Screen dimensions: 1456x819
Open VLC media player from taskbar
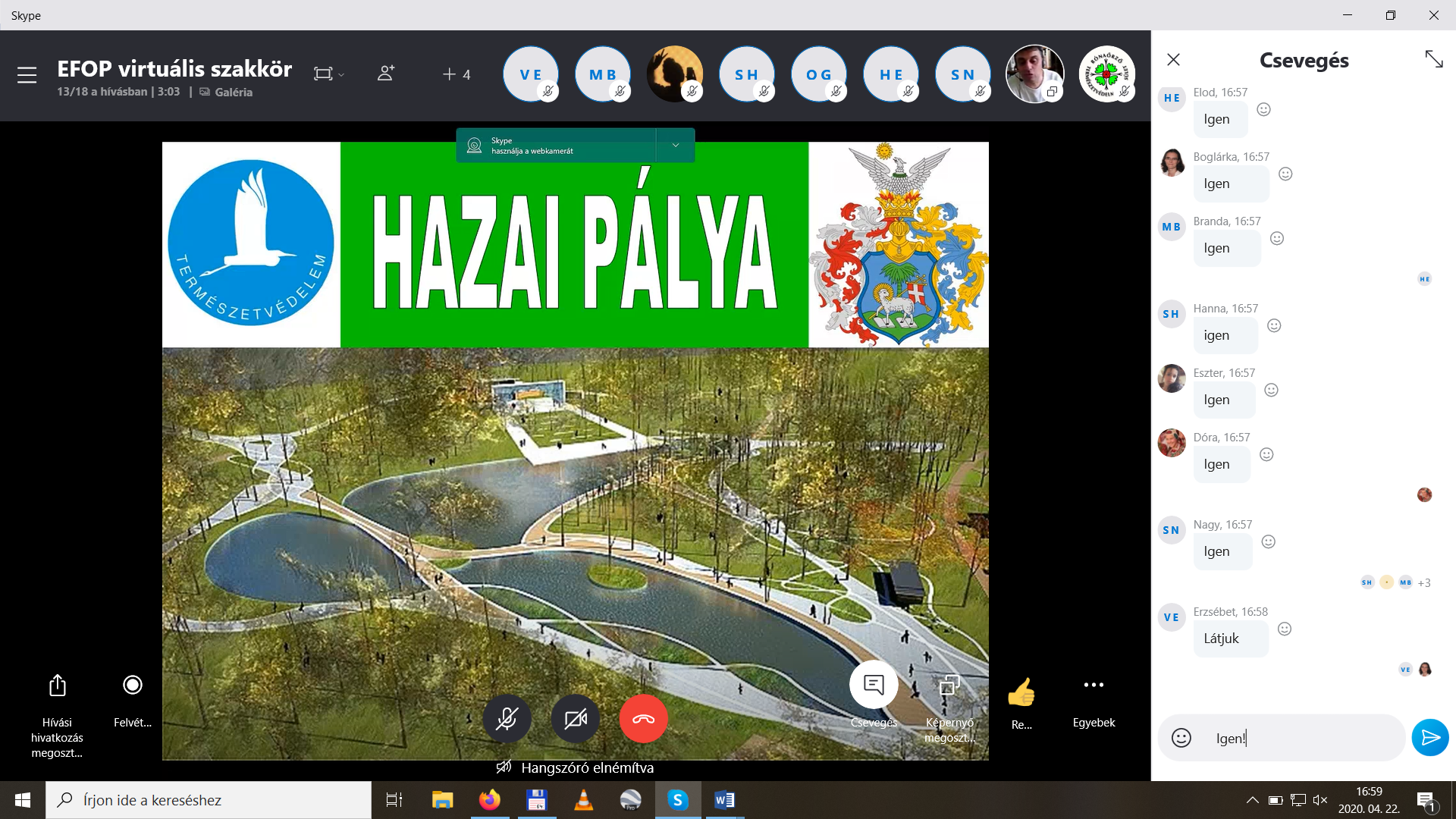(584, 800)
